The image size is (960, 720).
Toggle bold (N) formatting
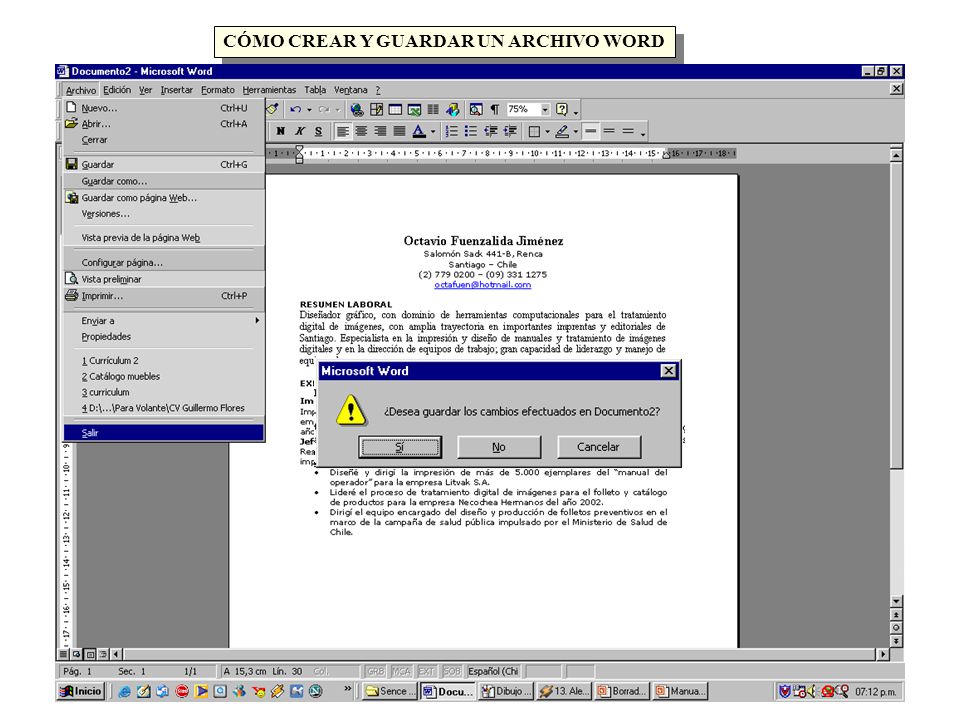click(280, 131)
